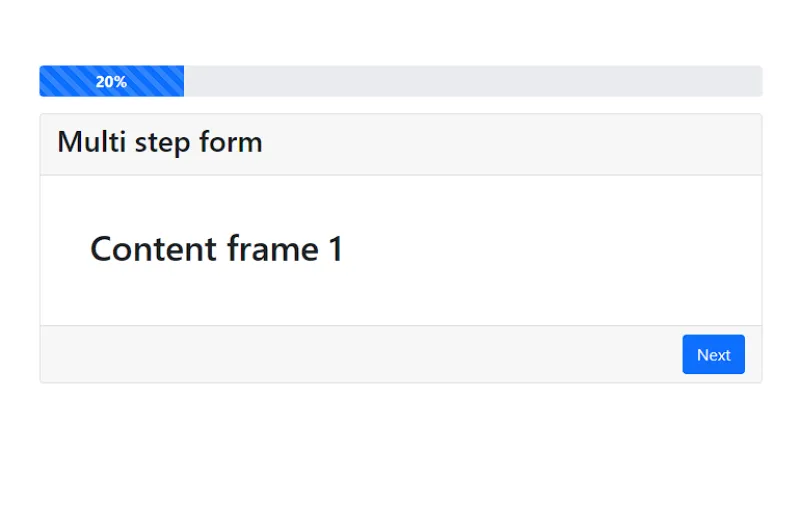Click the unfilled gray progress bar track
The image size is (800, 531).
tap(470, 81)
